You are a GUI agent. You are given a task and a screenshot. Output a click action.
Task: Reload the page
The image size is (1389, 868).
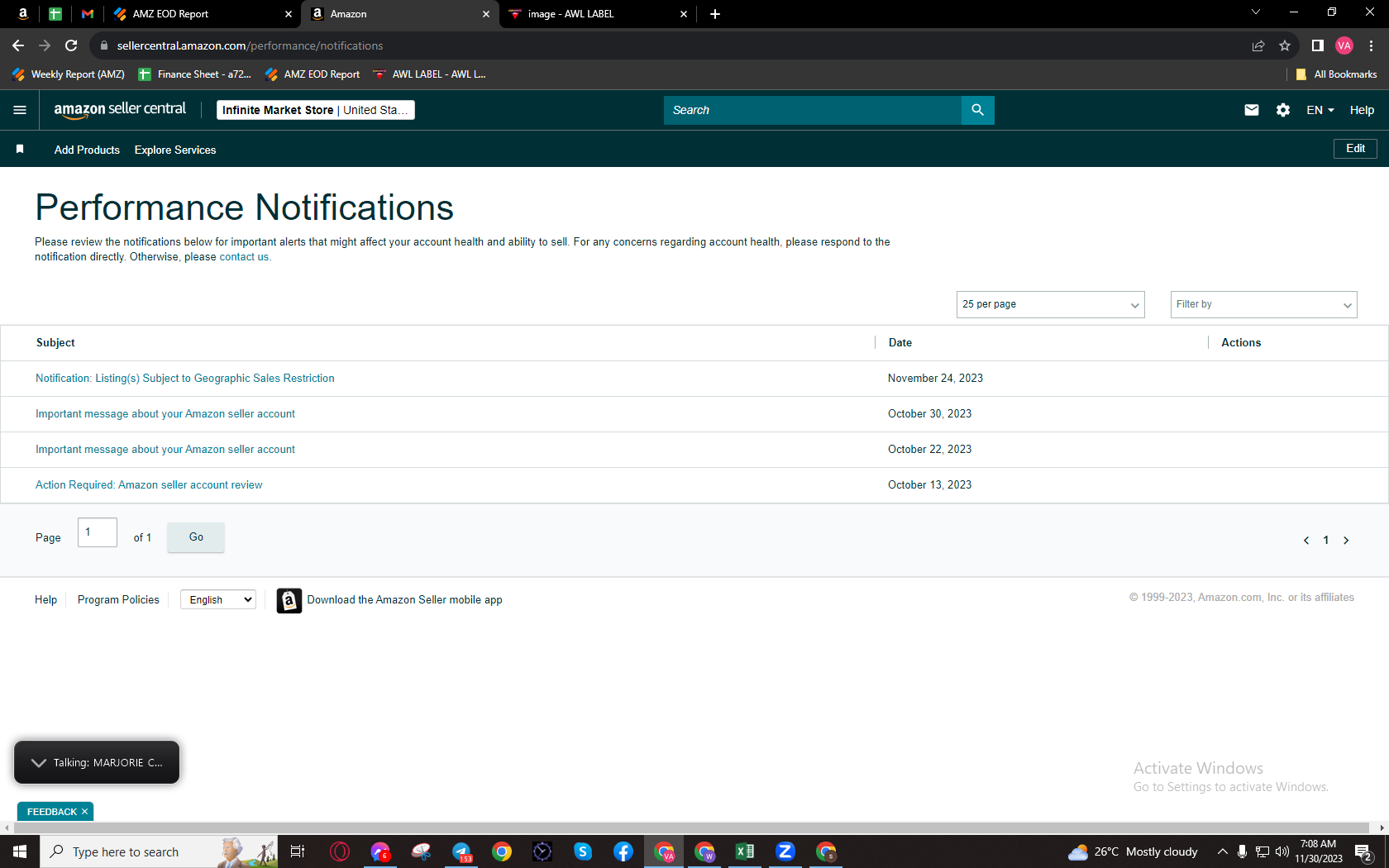pos(71,45)
